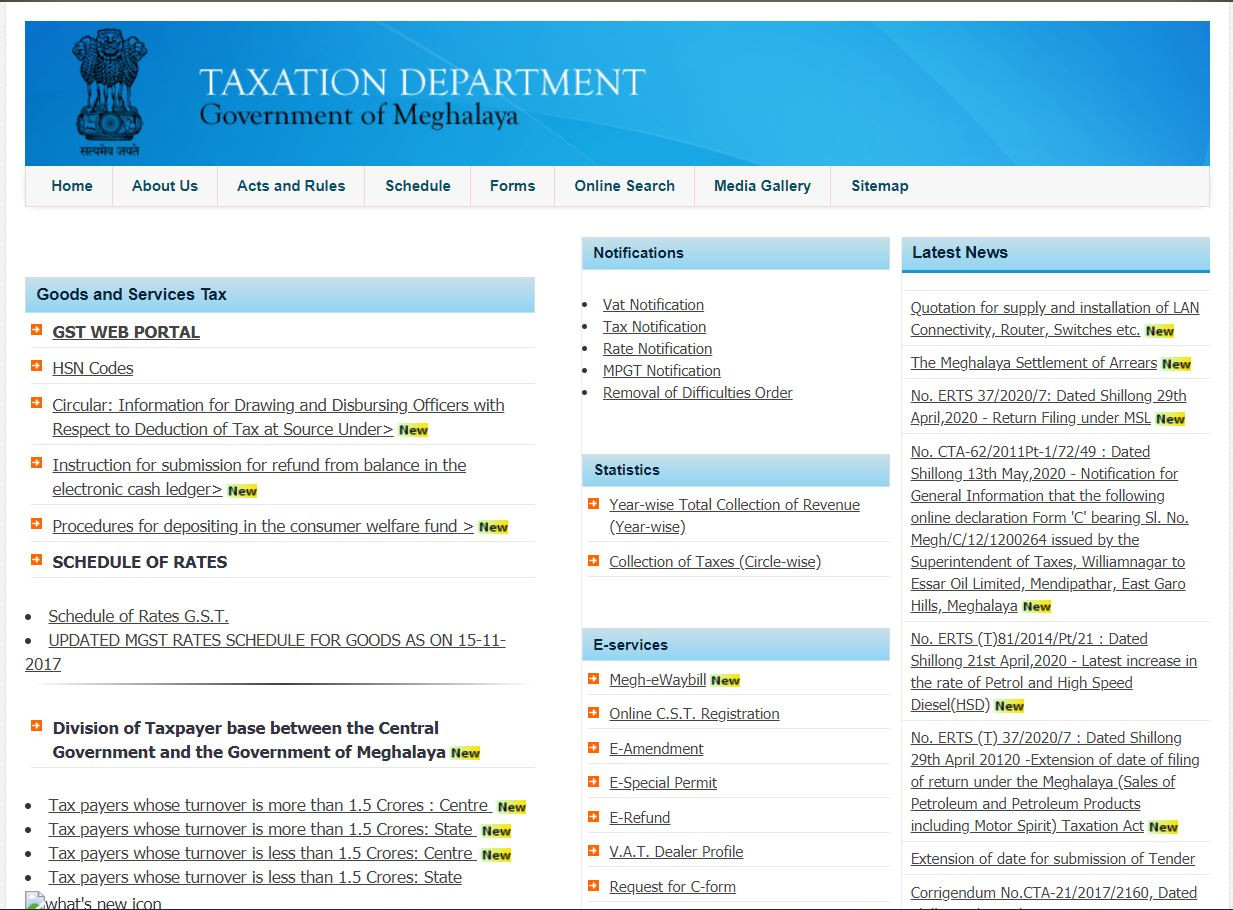The image size is (1233, 910).
Task: Click the New badge after Megh-eWaybill
Action: coord(725,681)
